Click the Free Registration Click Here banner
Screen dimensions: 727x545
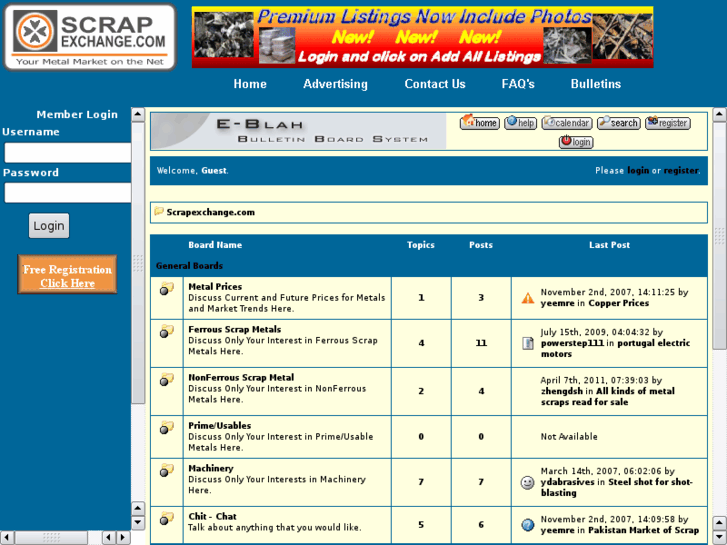67,275
